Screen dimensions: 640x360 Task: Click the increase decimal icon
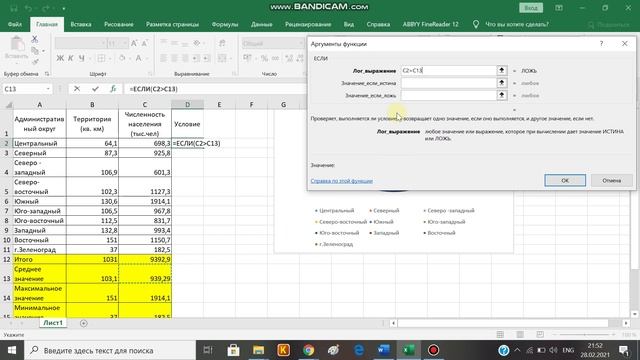[x=289, y=58]
